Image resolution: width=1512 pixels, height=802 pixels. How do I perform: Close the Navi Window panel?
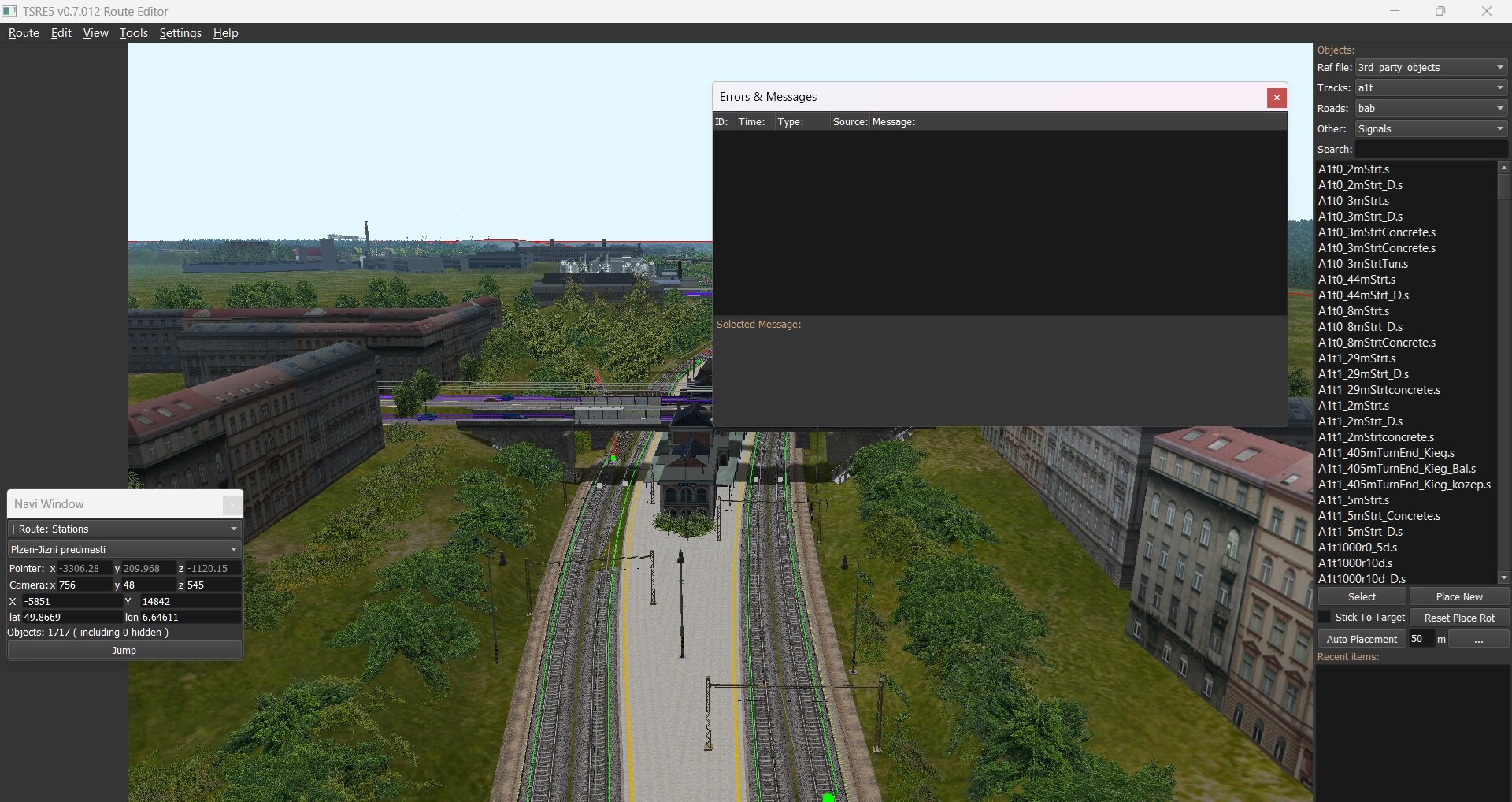coord(232,504)
